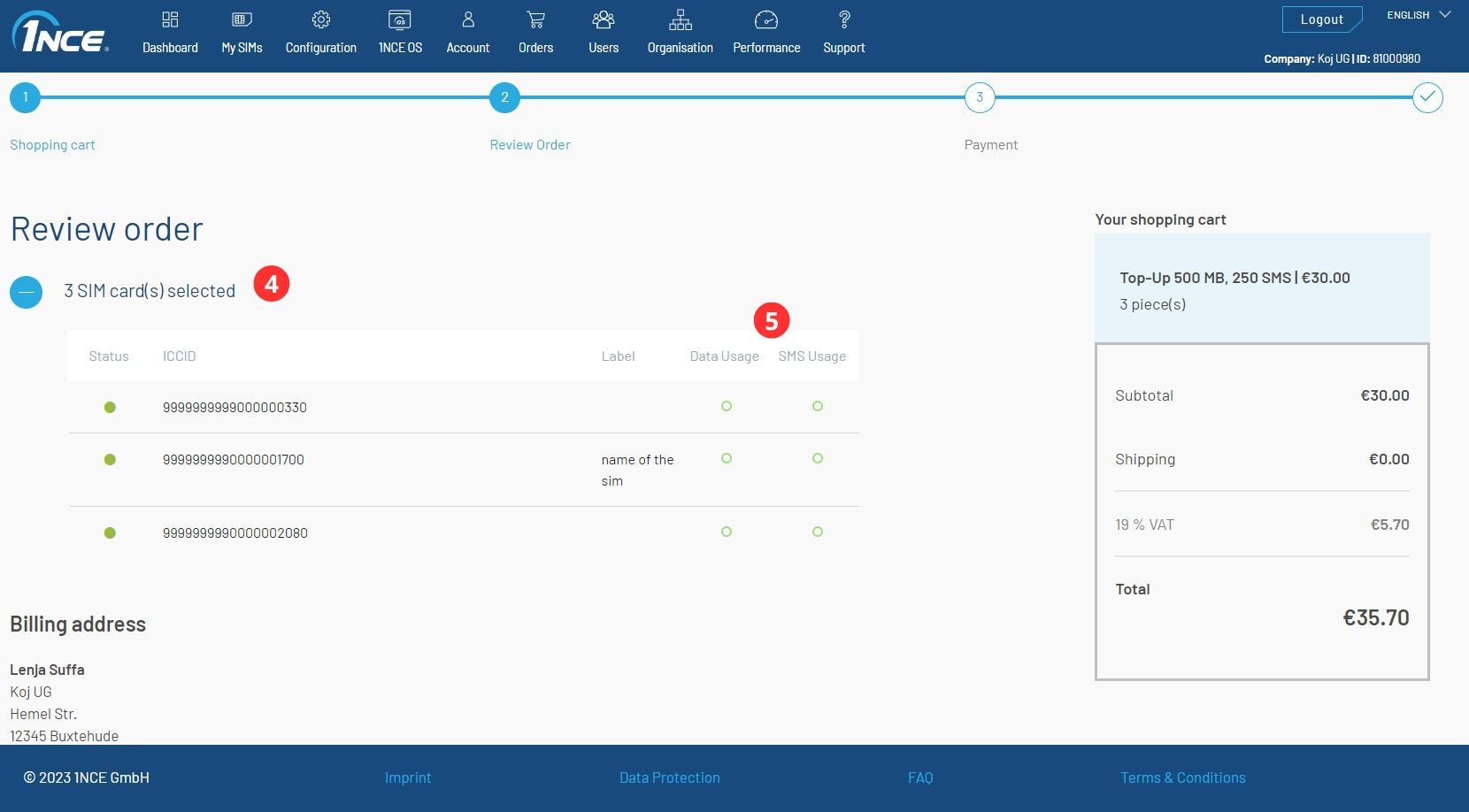Collapse the 3 SIM card(s) selected list

click(27, 292)
